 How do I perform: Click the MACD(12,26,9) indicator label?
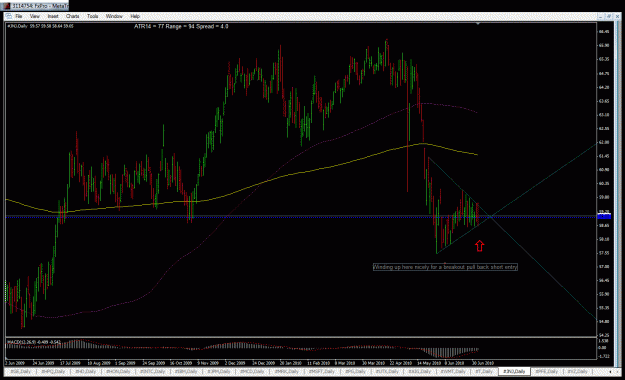pyautogui.click(x=34, y=342)
